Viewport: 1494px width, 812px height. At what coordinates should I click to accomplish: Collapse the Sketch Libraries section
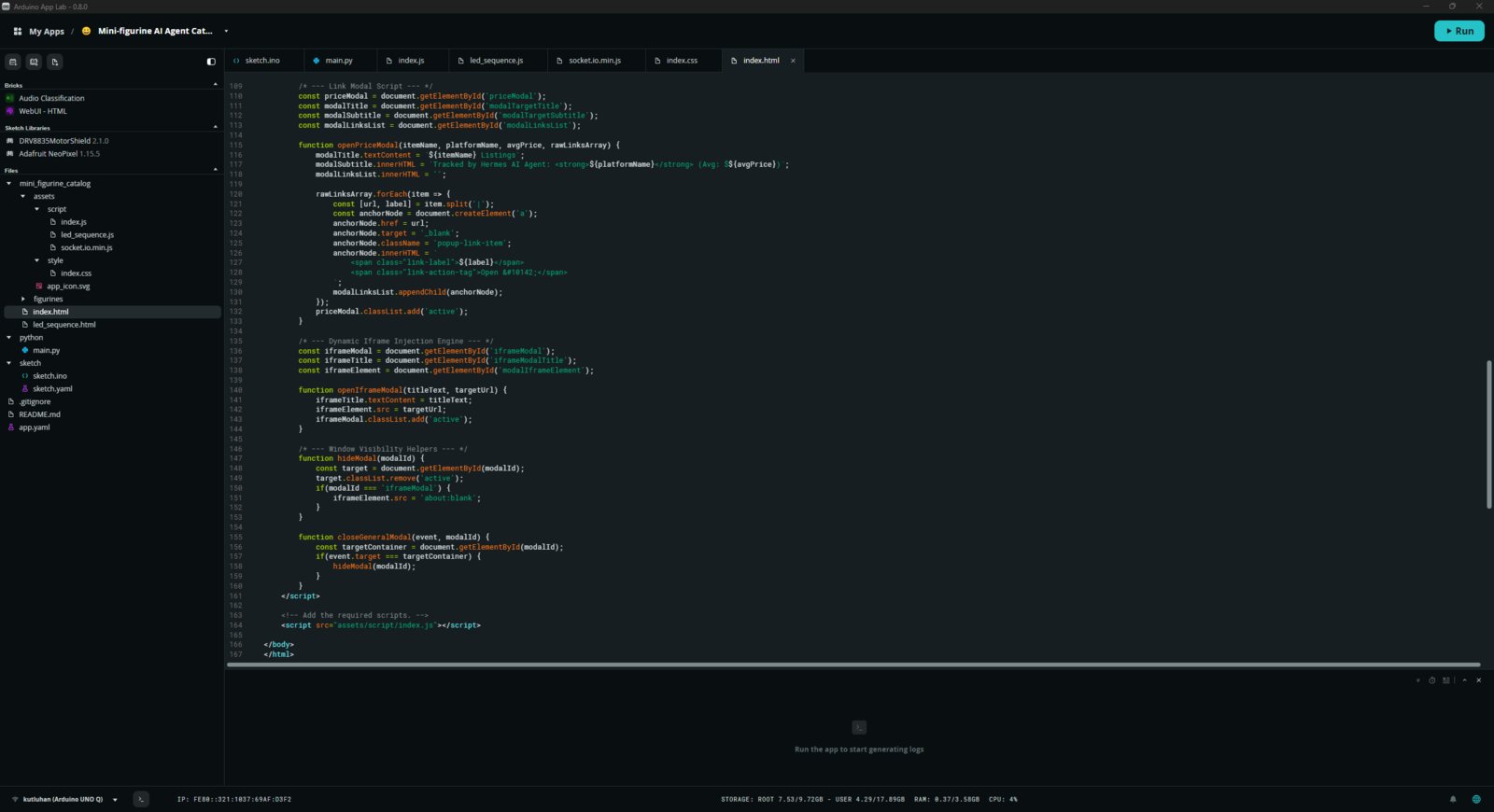point(216,127)
